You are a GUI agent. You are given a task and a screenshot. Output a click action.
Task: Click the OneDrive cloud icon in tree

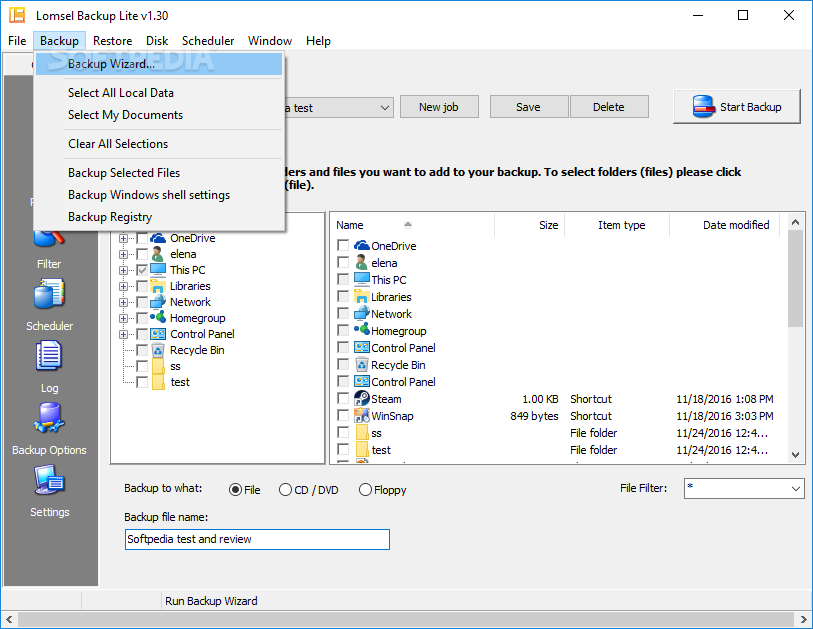158,238
